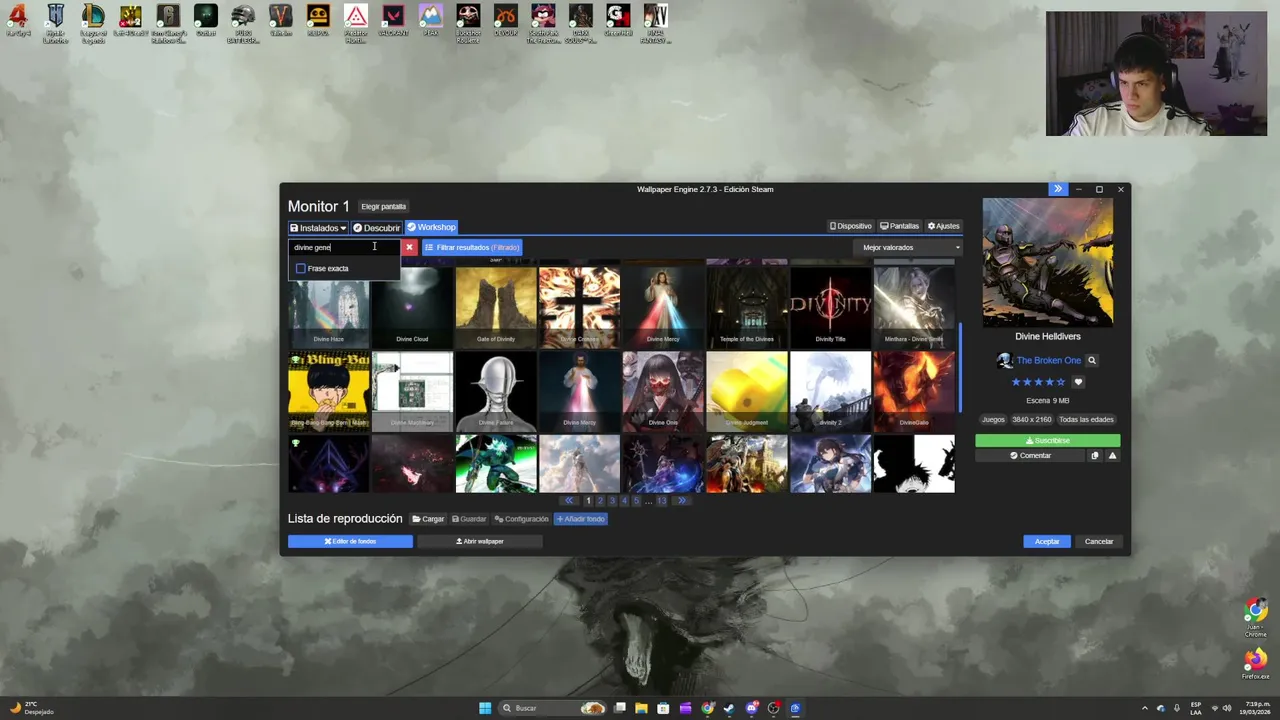
Task: Open the Left 4 Dead 2 desktop icon
Action: tap(130, 21)
